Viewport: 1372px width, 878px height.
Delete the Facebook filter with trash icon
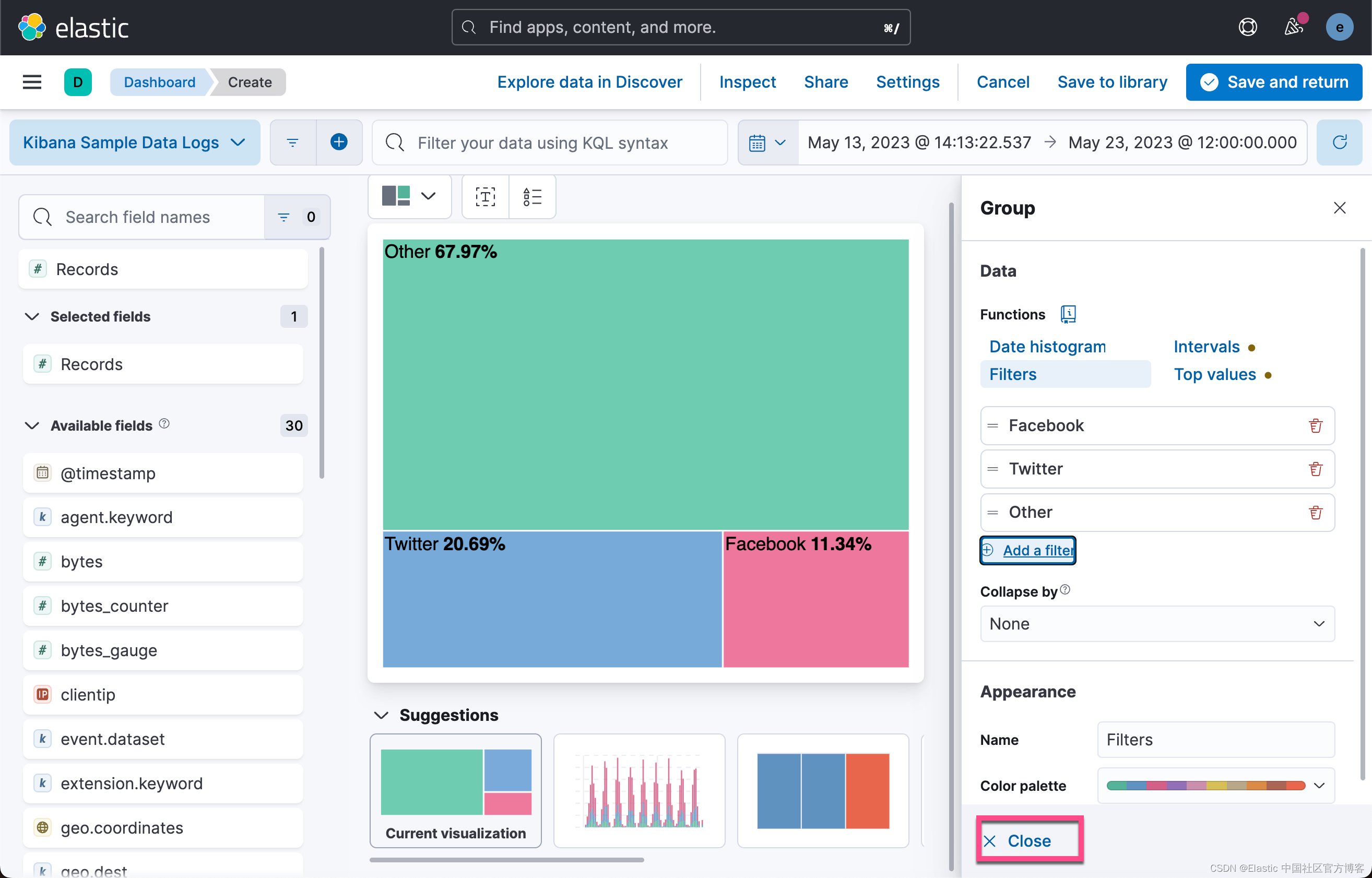(1315, 425)
